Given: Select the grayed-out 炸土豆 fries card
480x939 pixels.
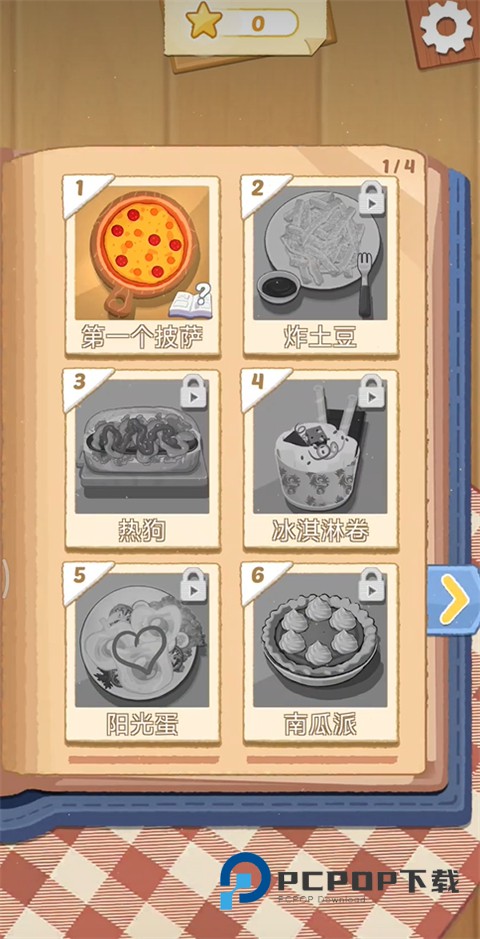Looking at the screenshot, I should [320, 264].
